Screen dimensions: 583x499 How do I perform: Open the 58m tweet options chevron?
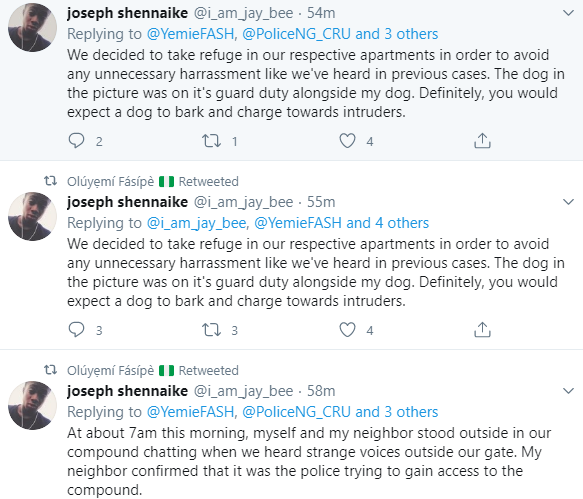(x=568, y=391)
